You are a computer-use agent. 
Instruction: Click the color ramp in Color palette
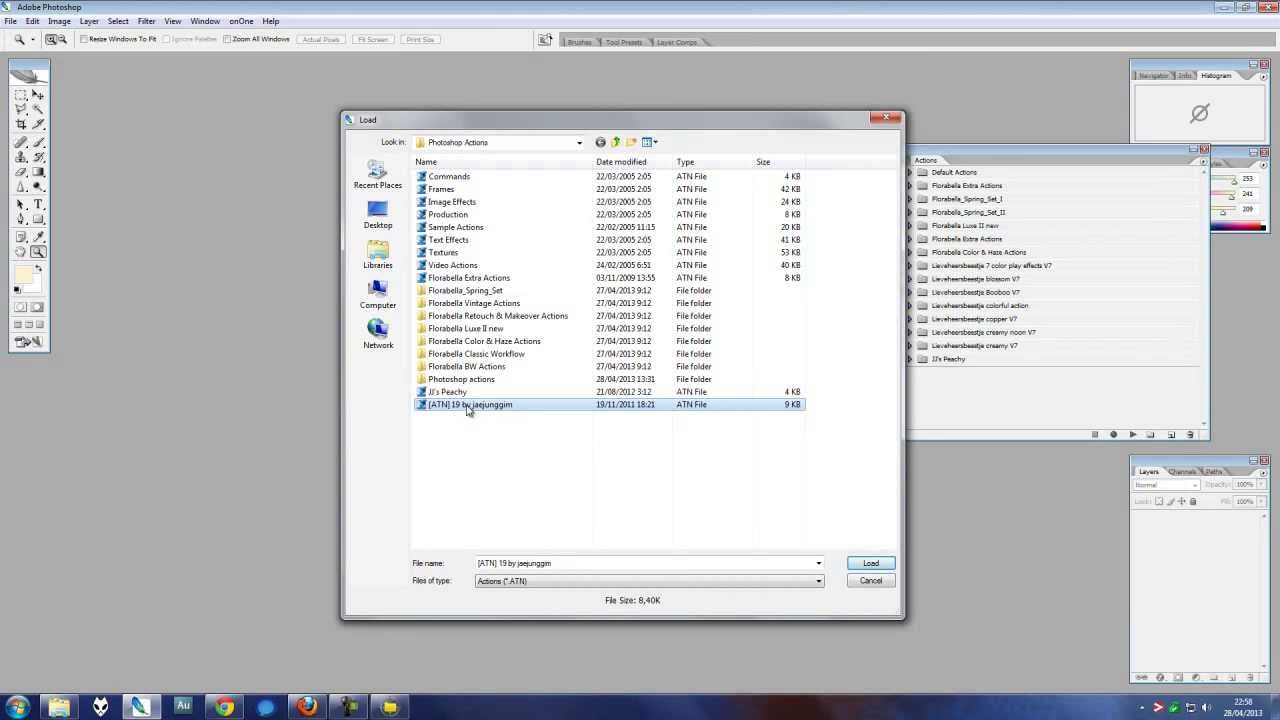[x=1238, y=227]
